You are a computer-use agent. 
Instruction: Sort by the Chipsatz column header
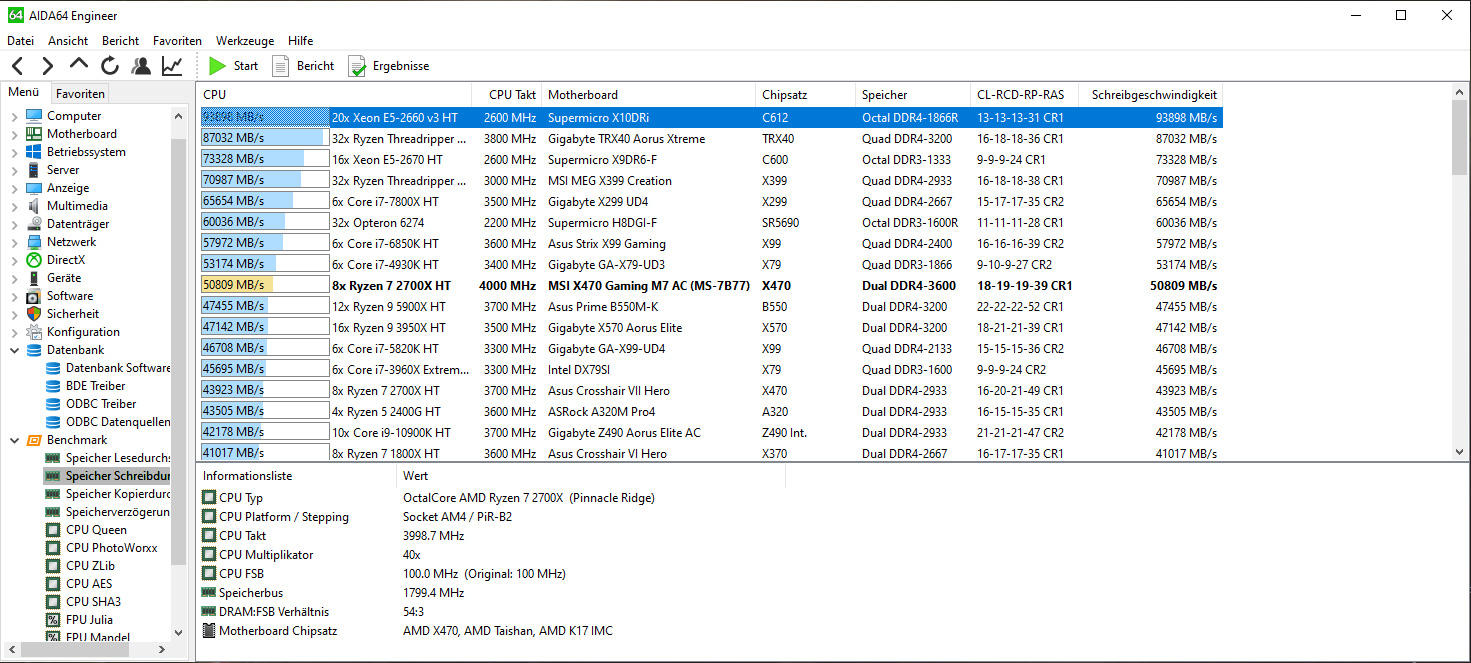(806, 95)
